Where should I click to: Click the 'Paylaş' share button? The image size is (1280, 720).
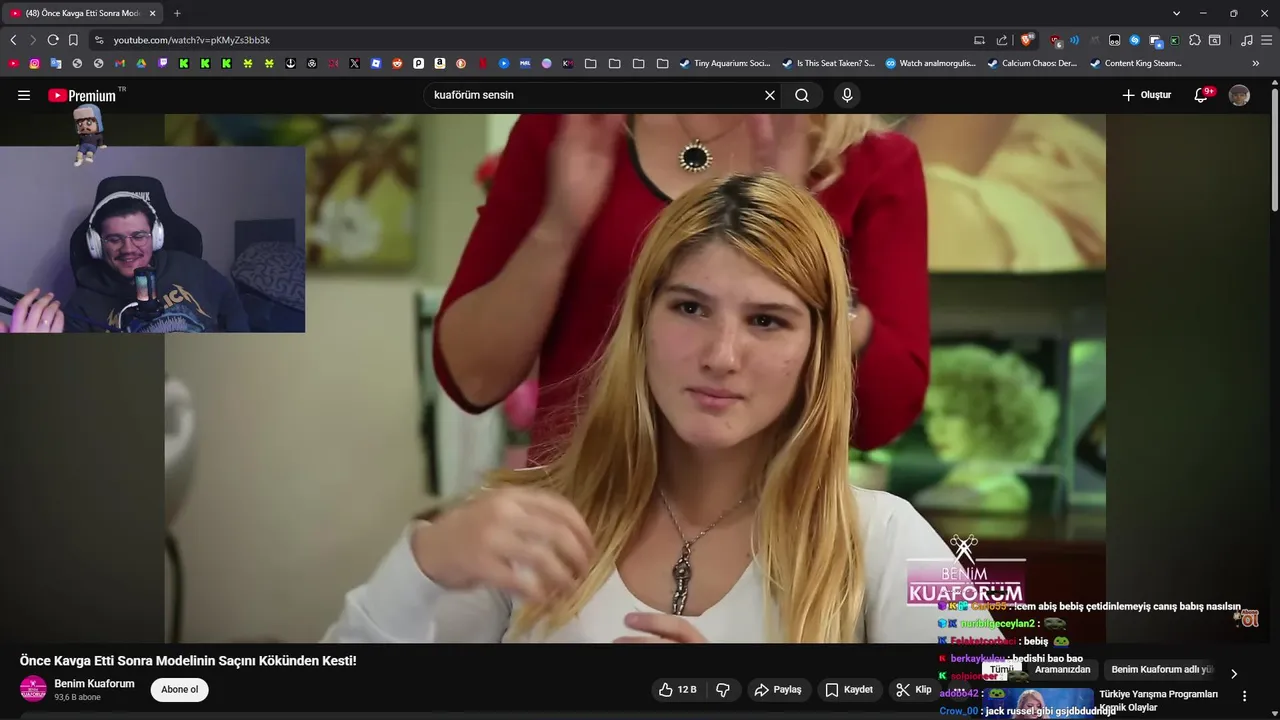777,690
